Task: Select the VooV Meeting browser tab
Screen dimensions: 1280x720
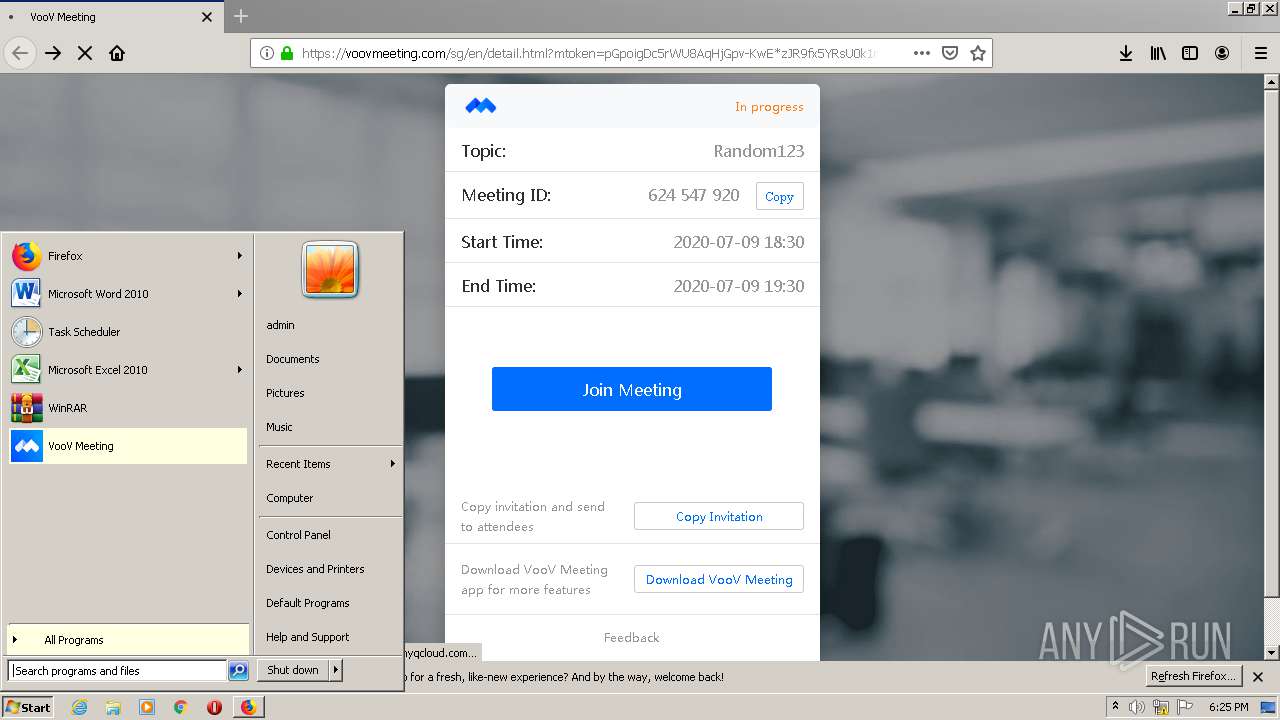Action: point(110,17)
